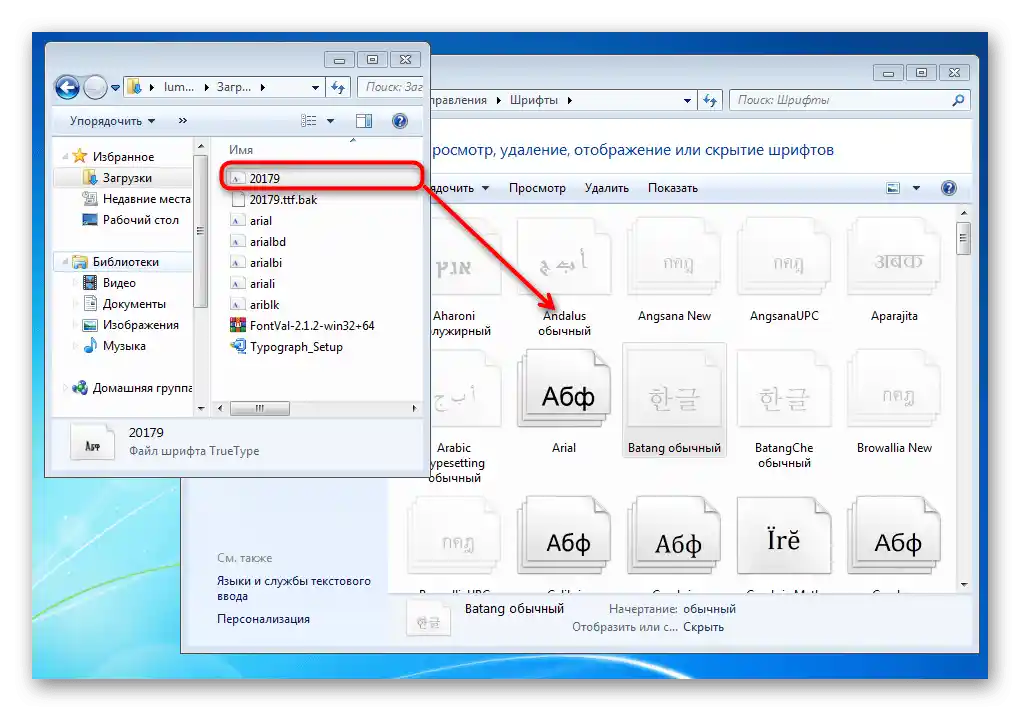Open Языки и службы текстового ввода link
This screenshot has height=711, width=1020.
pos(293,588)
